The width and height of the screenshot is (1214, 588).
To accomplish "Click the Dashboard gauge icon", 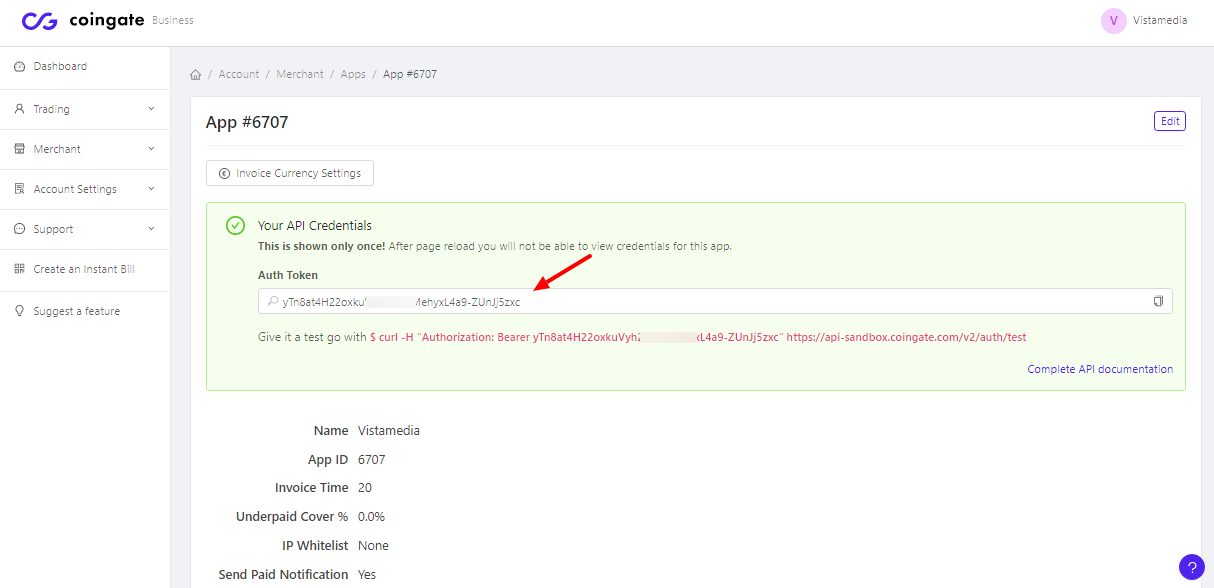I will click(x=19, y=66).
